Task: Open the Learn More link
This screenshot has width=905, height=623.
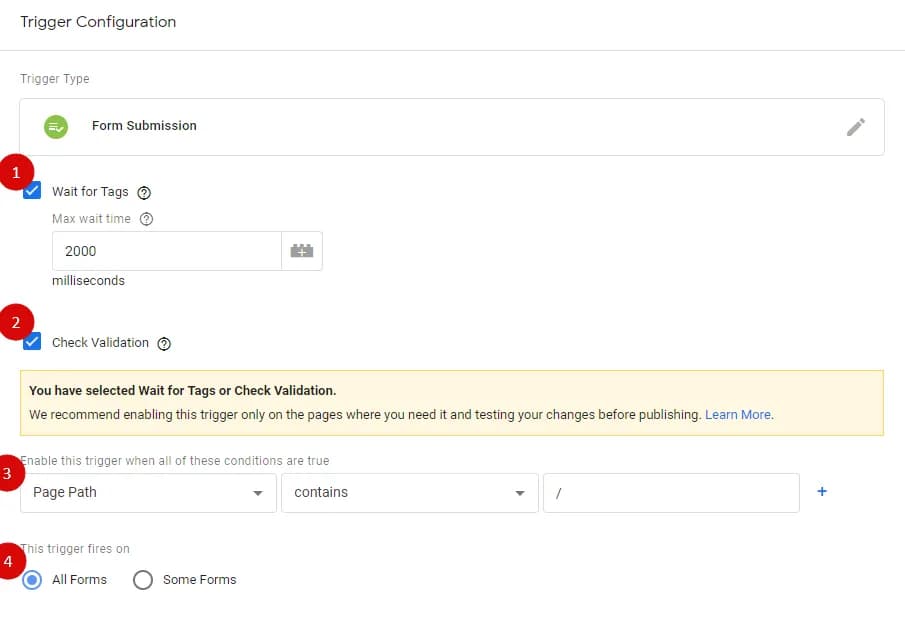Action: [x=738, y=414]
